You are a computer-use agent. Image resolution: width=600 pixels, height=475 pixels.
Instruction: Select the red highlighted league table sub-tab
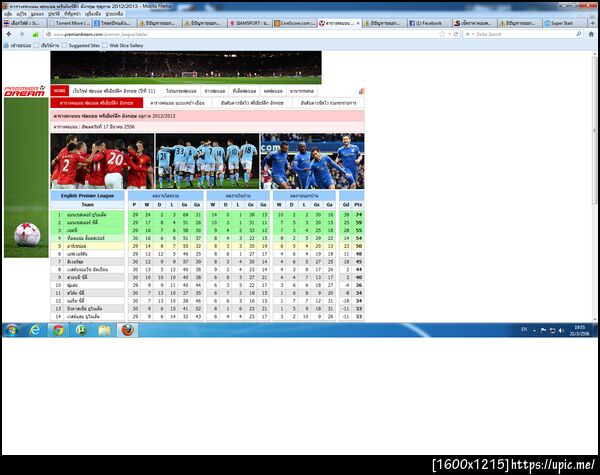96,103
